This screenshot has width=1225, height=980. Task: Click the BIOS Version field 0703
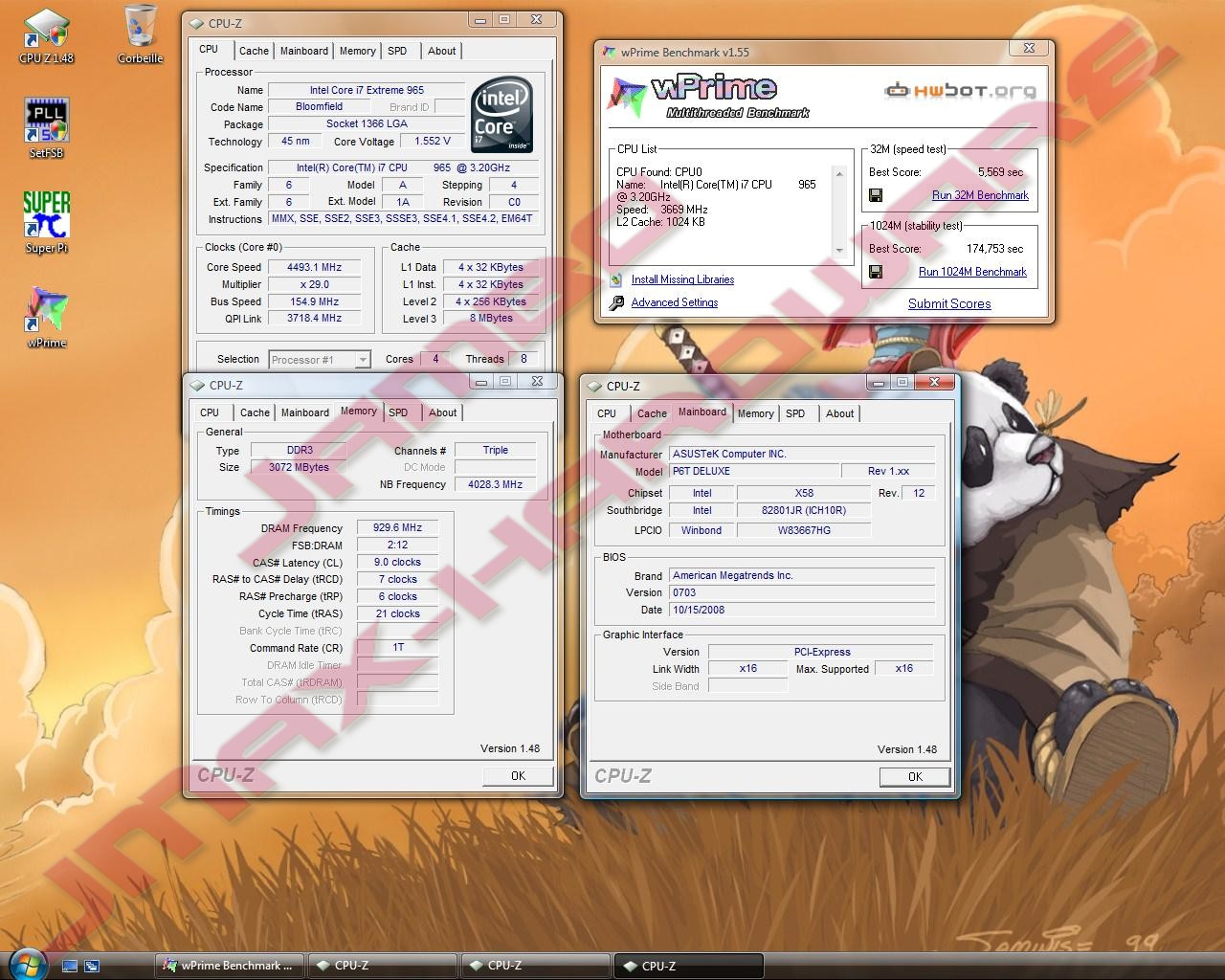point(802,592)
